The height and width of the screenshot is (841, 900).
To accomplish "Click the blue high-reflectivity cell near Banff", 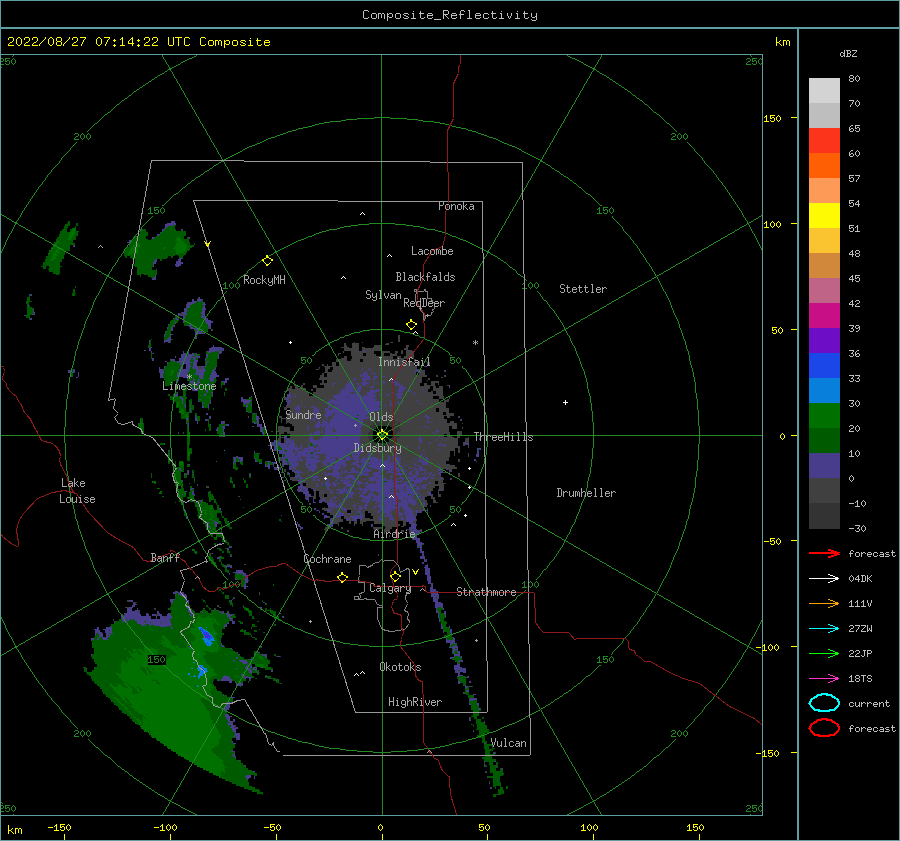I will pos(205,635).
